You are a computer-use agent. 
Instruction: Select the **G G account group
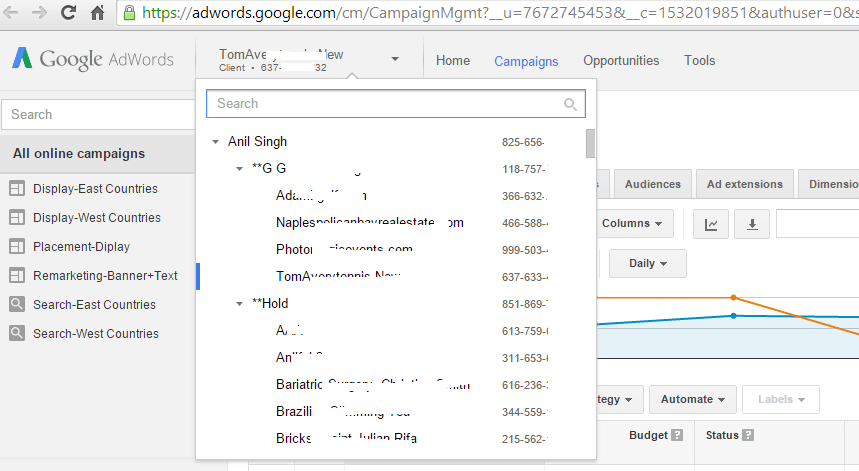(x=269, y=169)
